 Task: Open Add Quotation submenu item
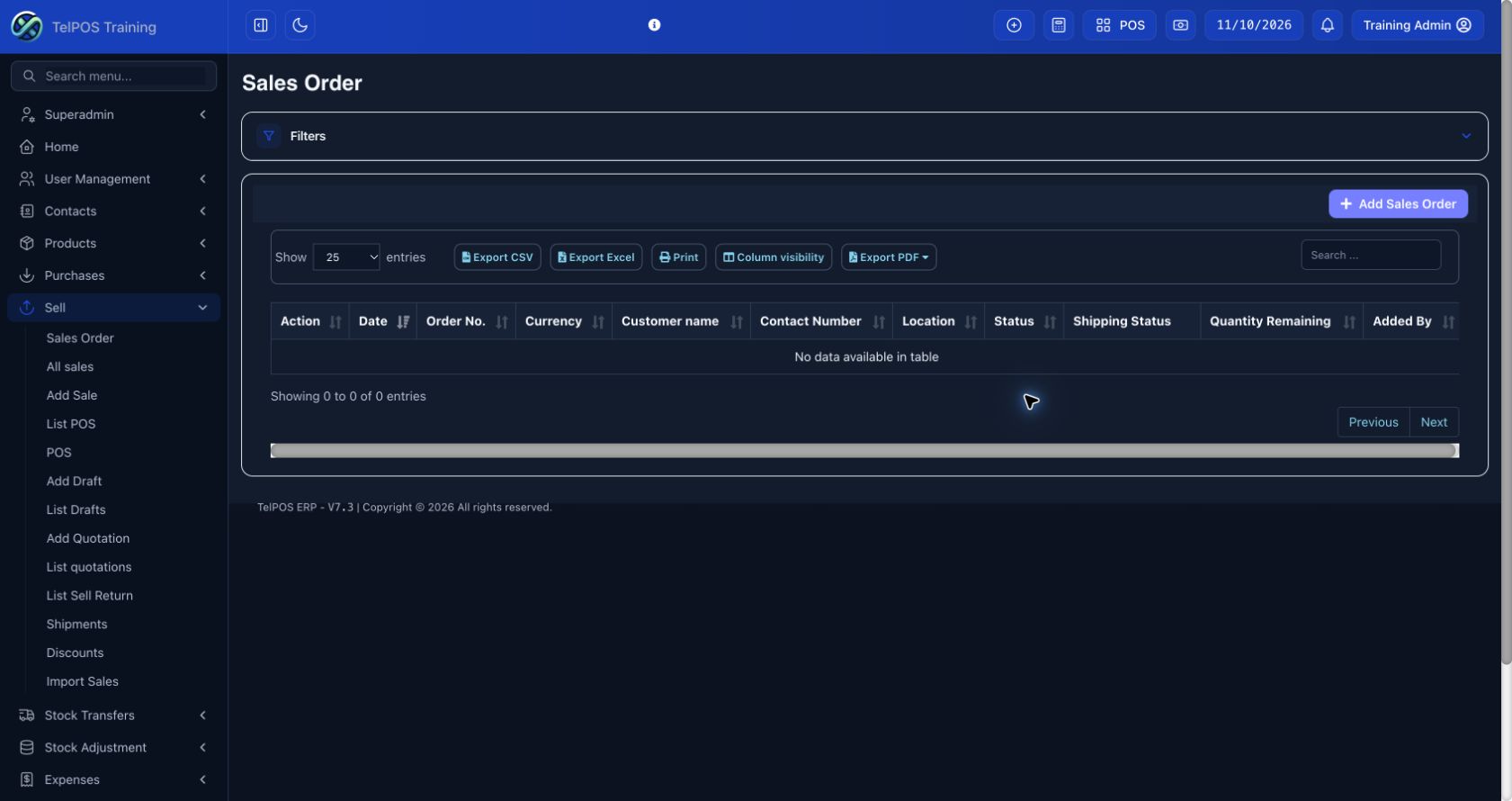click(x=88, y=538)
